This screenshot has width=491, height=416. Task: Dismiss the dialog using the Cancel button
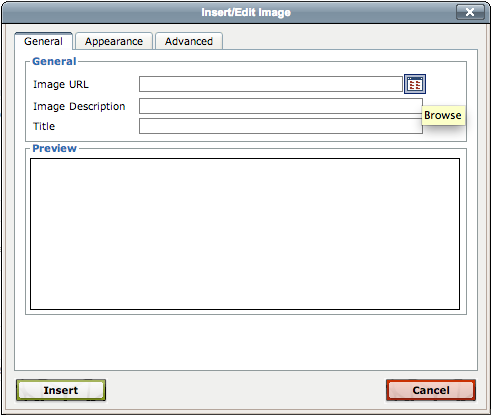tap(431, 390)
